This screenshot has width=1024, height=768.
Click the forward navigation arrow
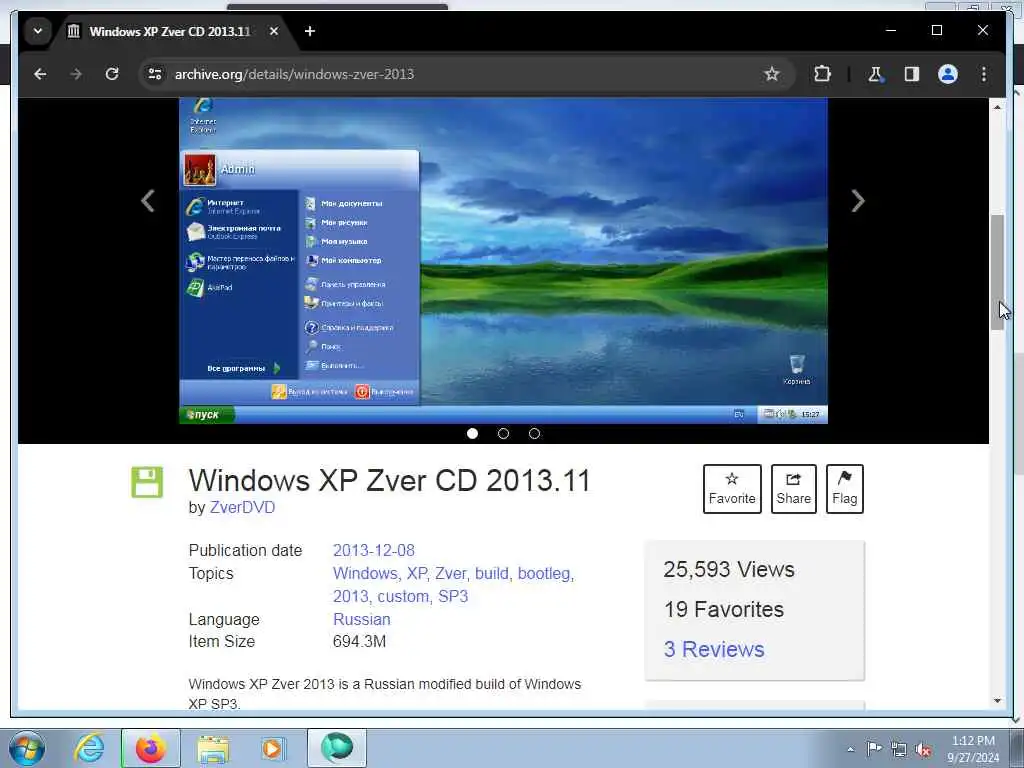point(76,74)
